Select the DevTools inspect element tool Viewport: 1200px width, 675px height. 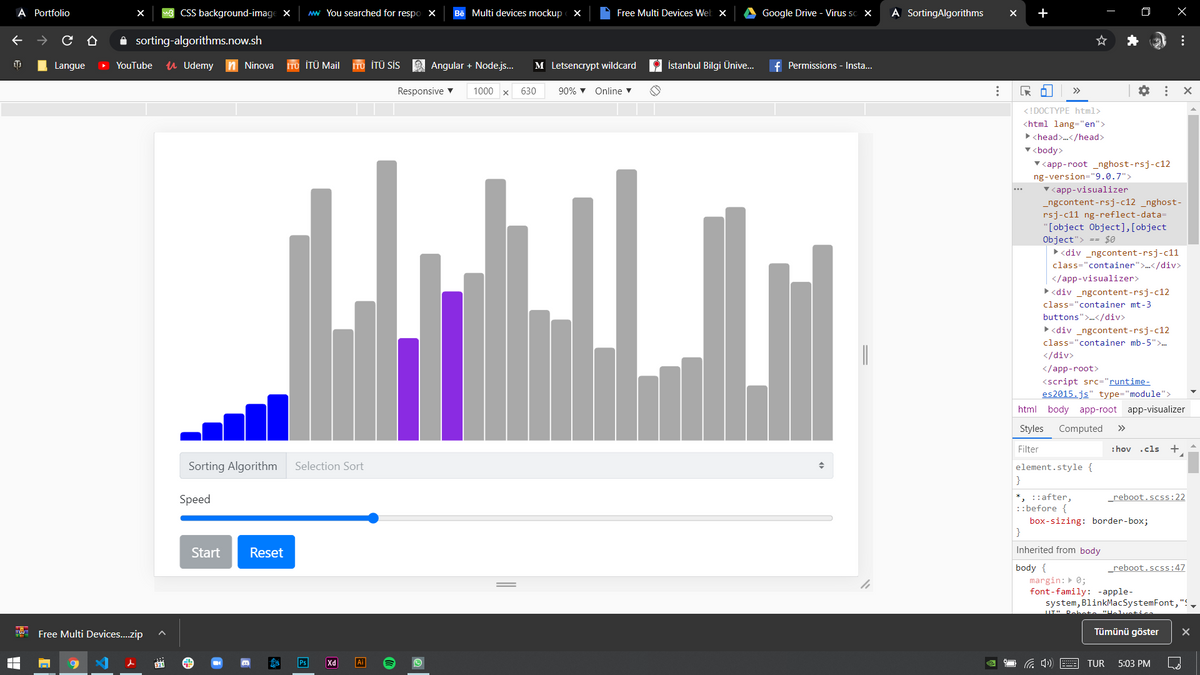[1026, 91]
